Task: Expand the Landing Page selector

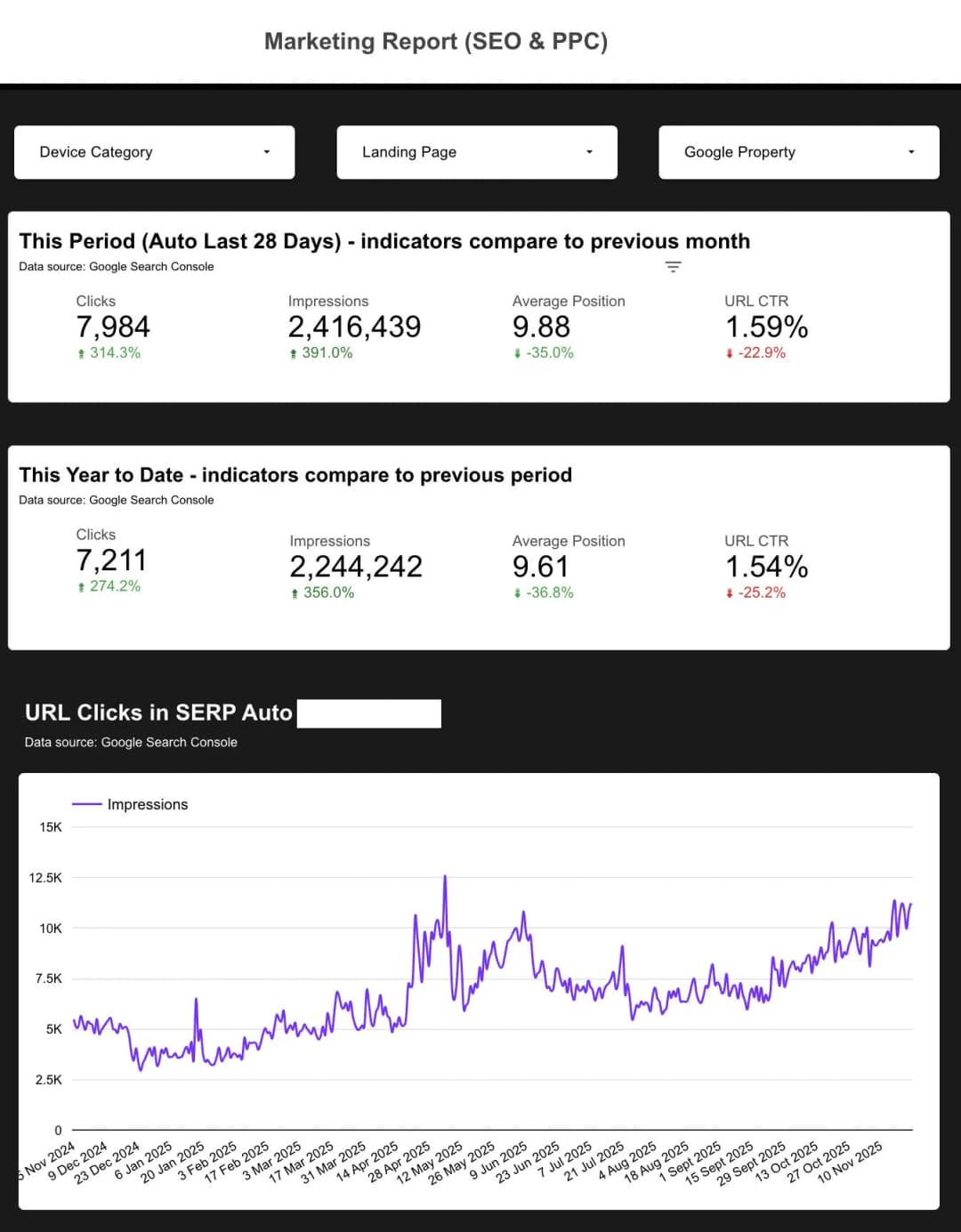Action: (588, 152)
